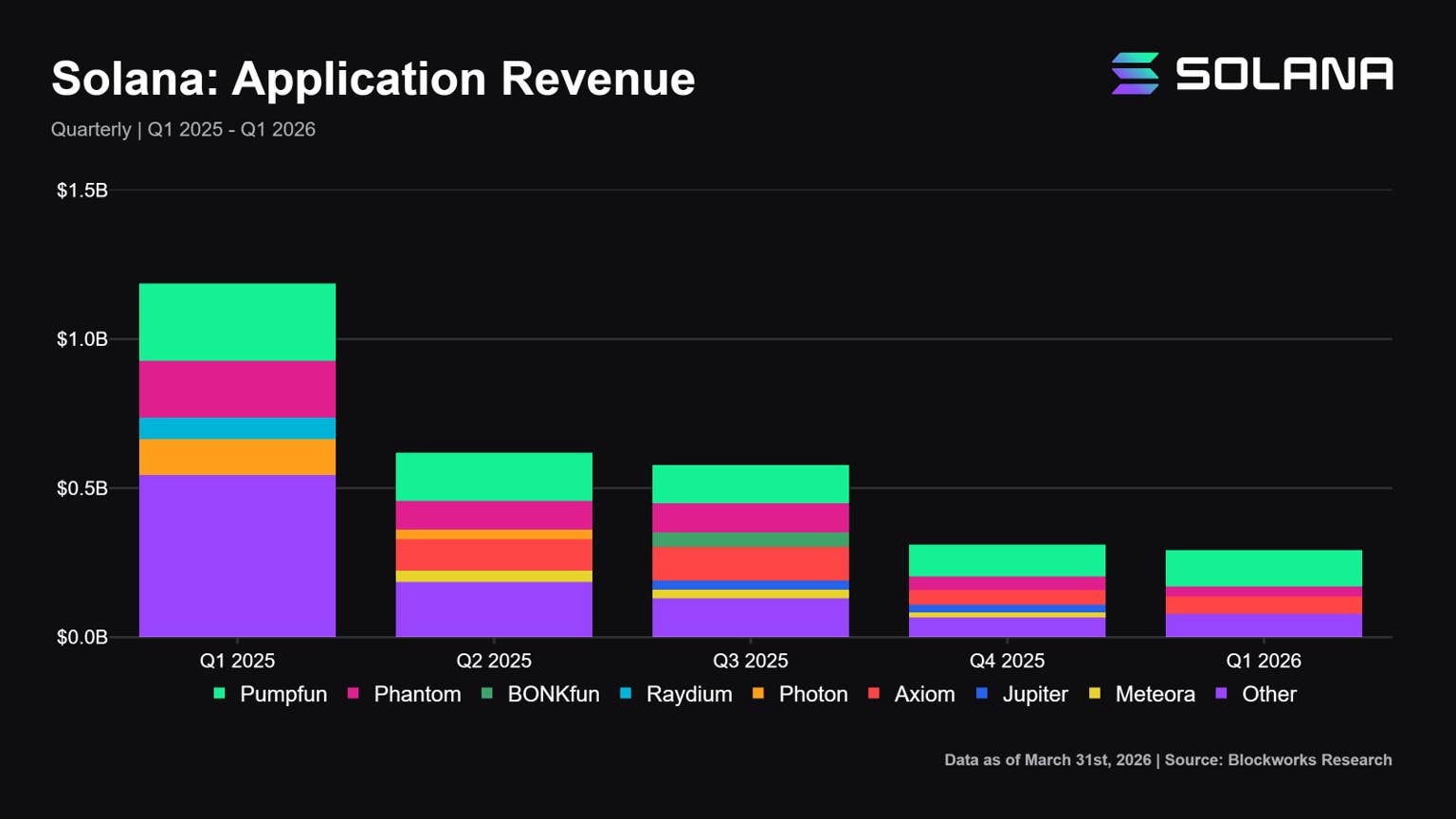The image size is (1456, 819).
Task: Select the red Axiom segment in Q2 2025 bar
Action: (494, 555)
